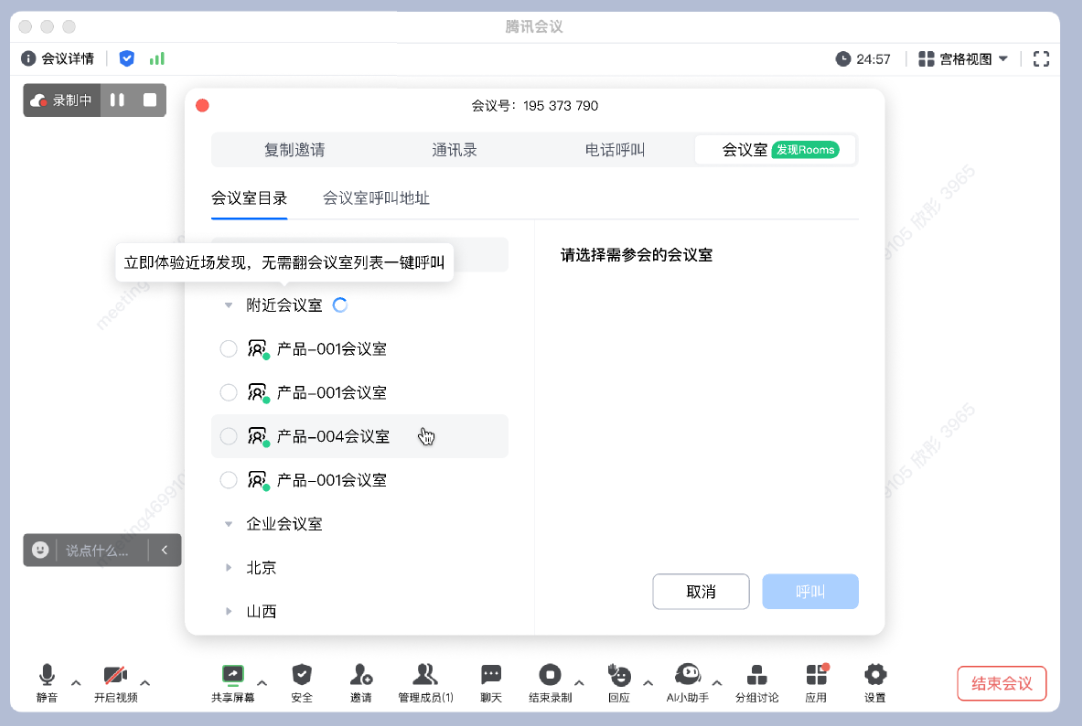Click the 呼叫 call button
1082x726 pixels.
(810, 591)
